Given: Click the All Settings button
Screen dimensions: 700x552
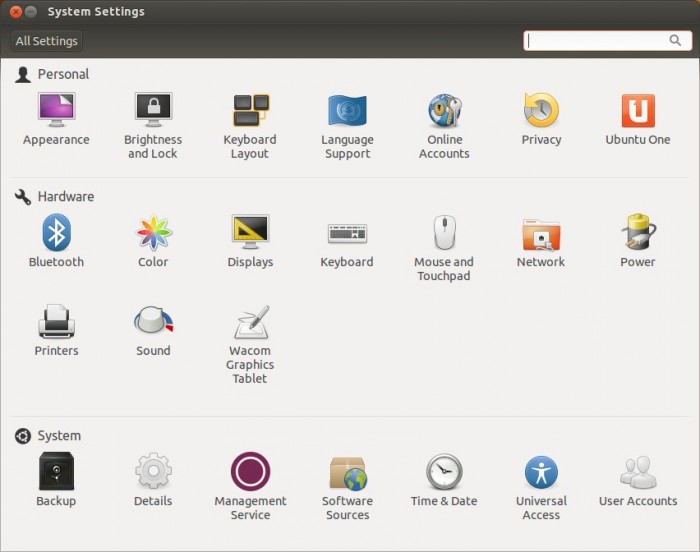Looking at the screenshot, I should [47, 41].
